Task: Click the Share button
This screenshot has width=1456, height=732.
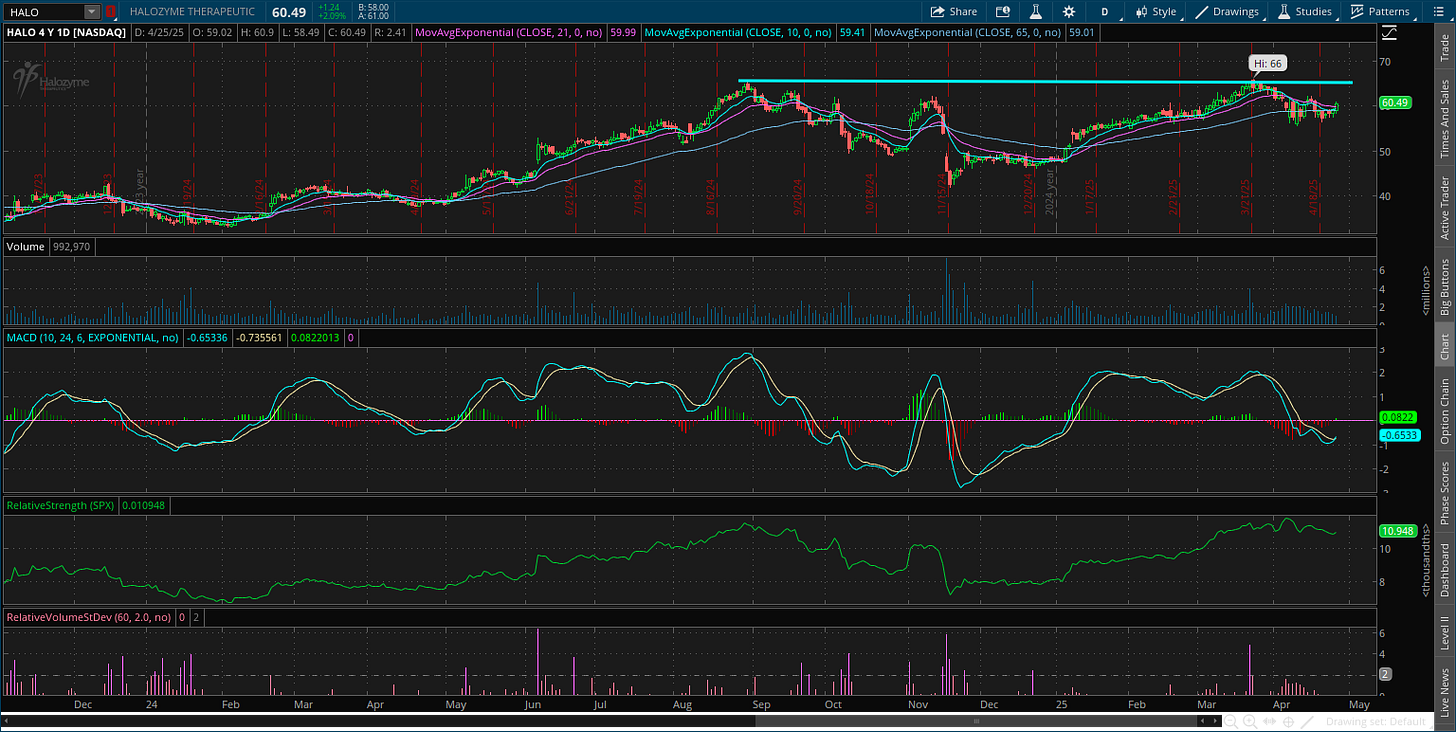Action: point(954,12)
